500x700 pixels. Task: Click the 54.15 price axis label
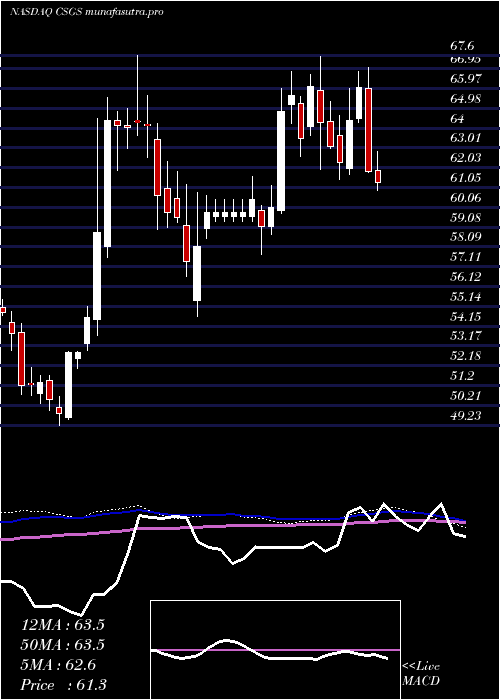coord(466,317)
